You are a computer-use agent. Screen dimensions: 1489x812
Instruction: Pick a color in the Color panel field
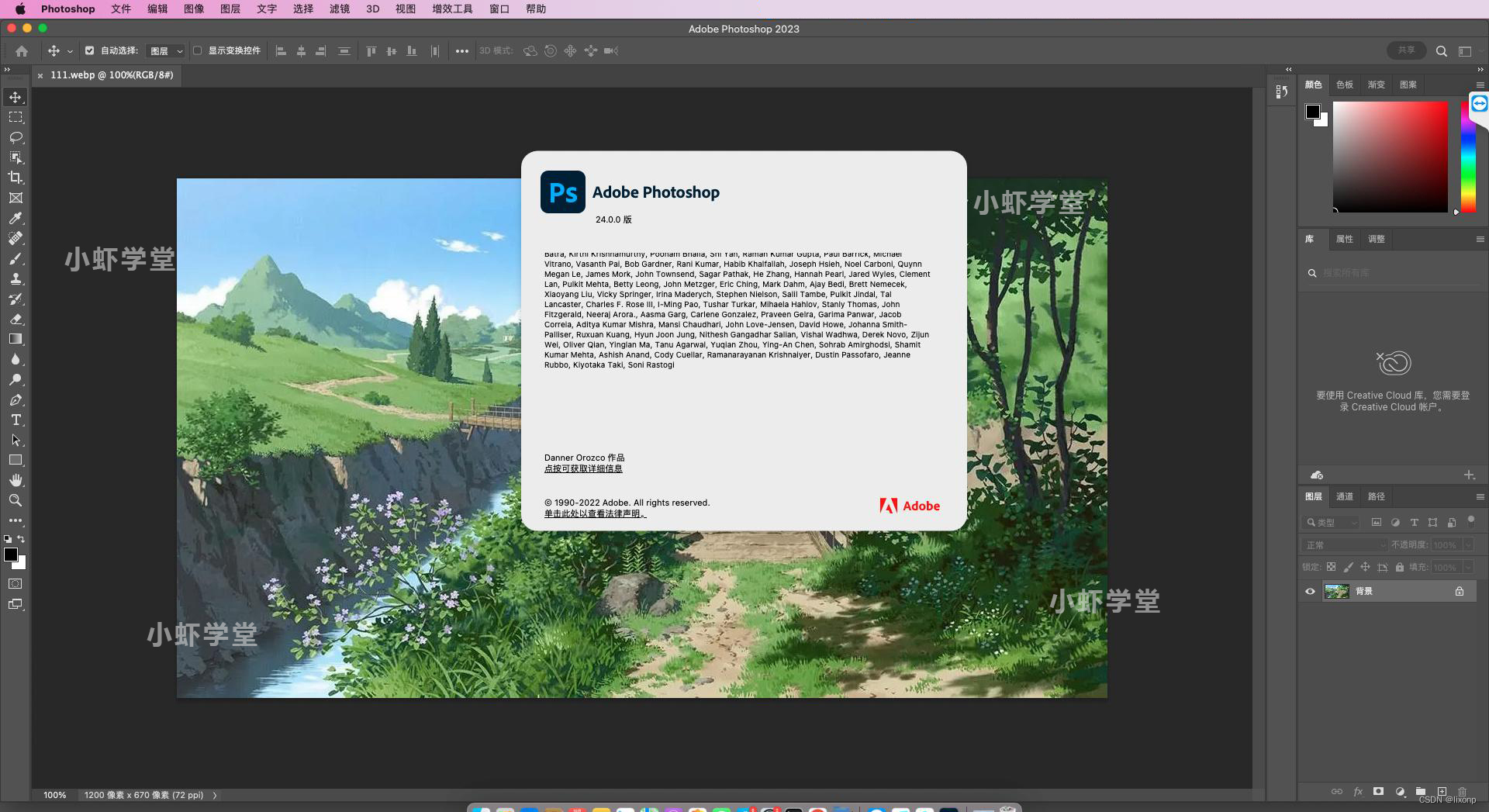1391,157
